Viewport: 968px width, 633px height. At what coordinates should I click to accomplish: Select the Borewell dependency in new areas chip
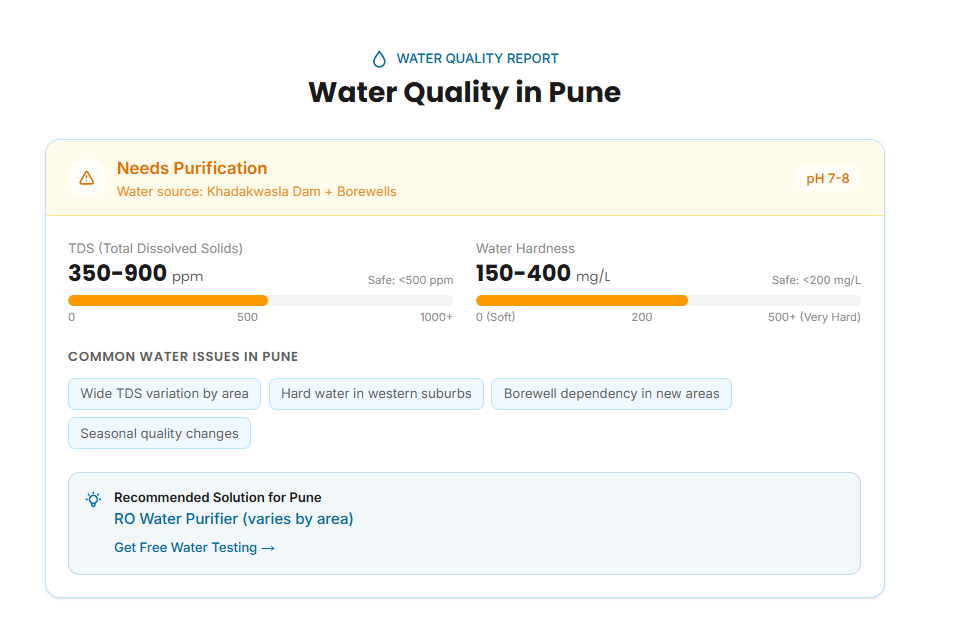611,393
